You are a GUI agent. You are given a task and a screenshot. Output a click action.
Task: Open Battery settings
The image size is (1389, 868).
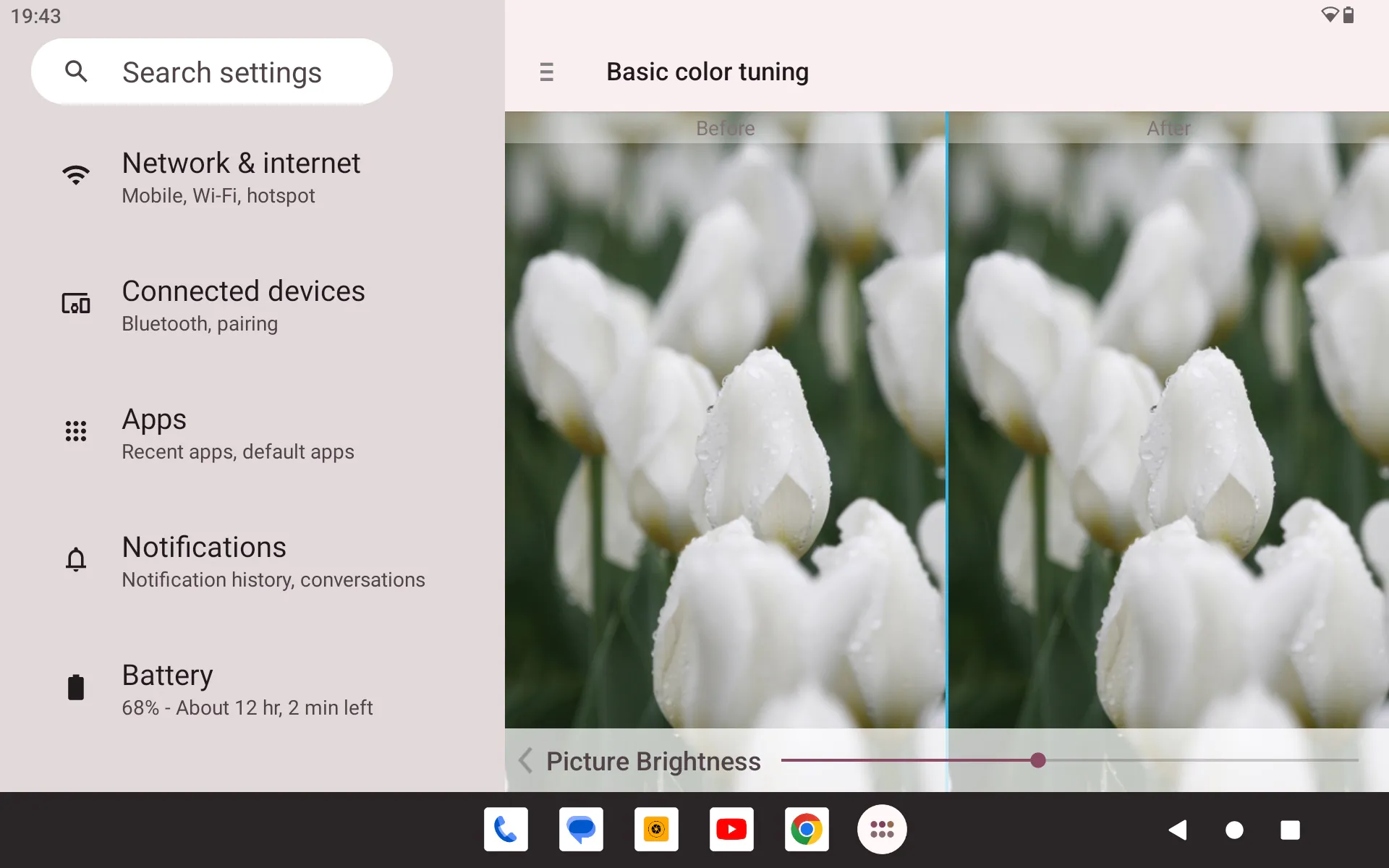click(252, 690)
